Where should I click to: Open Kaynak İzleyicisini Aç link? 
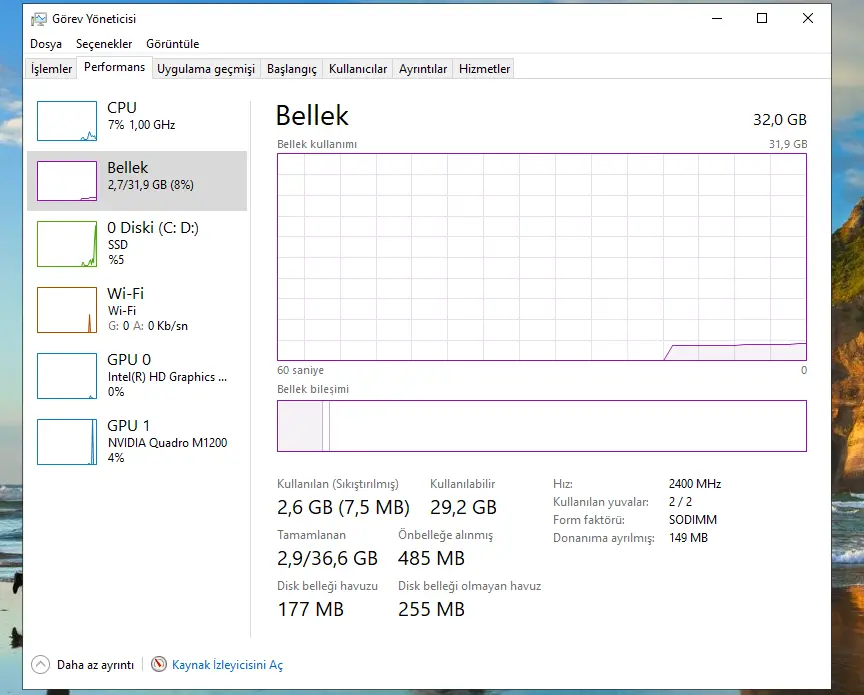227,665
